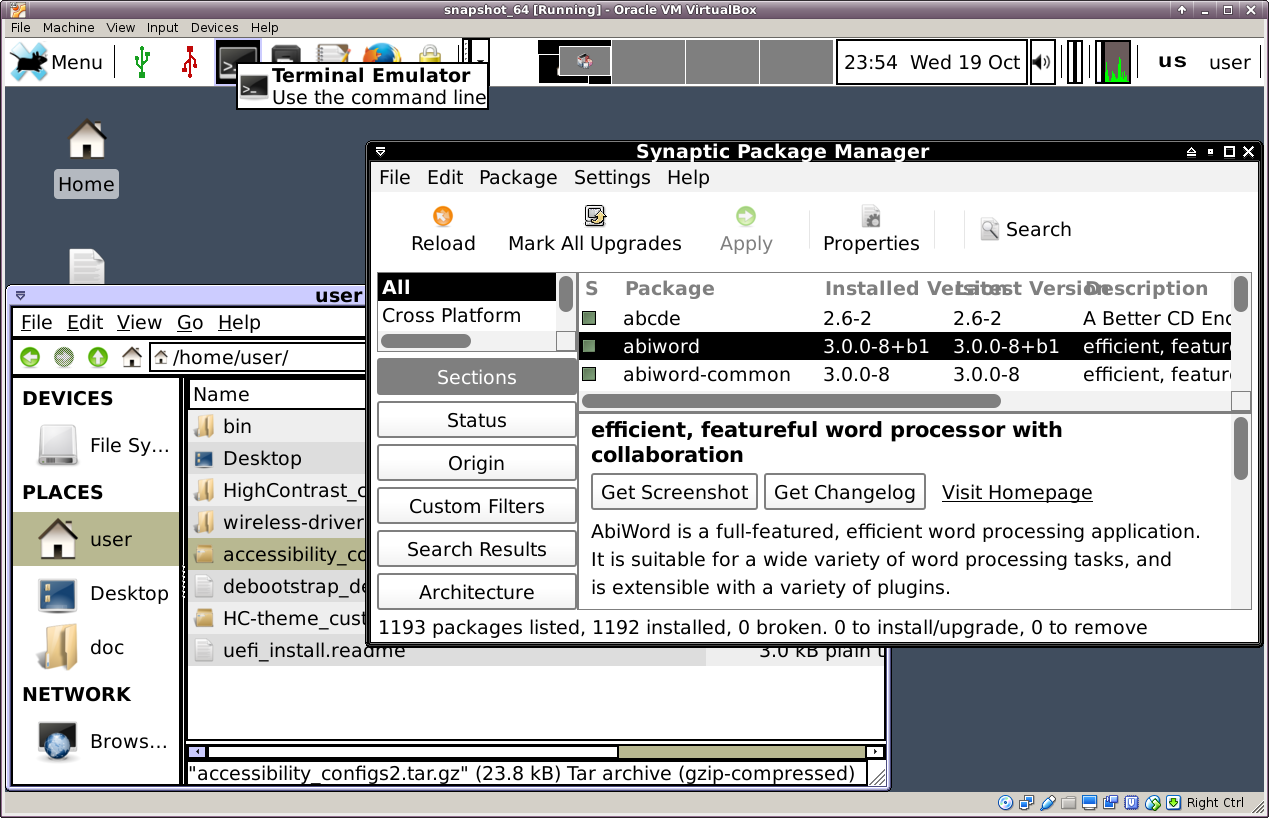Click the Get Changelog button
The width and height of the screenshot is (1269, 818).
point(845,492)
